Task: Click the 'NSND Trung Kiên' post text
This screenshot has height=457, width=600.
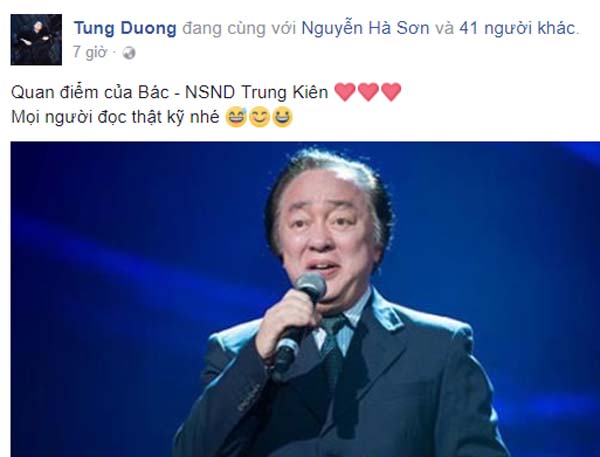Action: click(256, 92)
